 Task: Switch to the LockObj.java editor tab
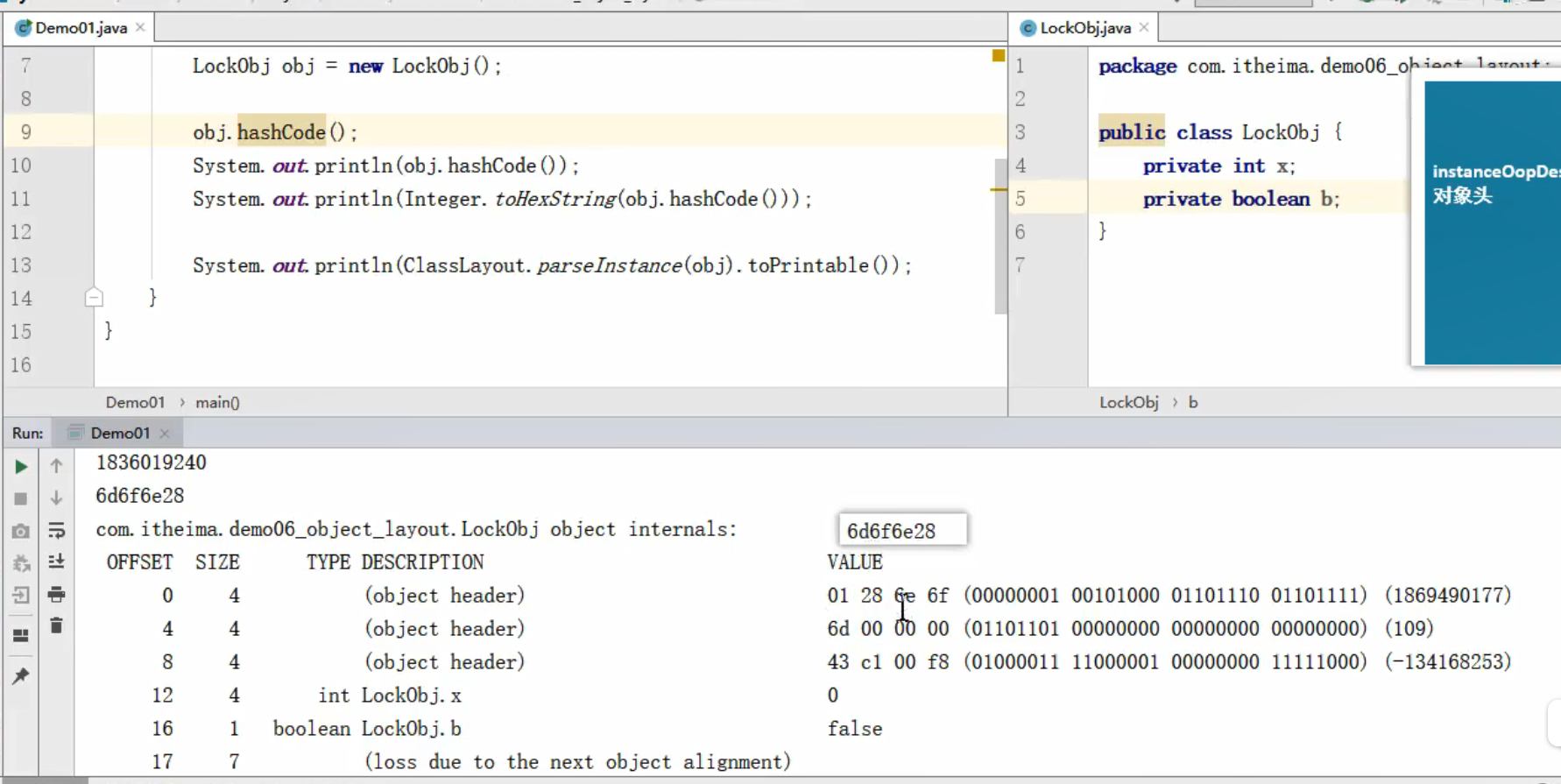point(1084,28)
